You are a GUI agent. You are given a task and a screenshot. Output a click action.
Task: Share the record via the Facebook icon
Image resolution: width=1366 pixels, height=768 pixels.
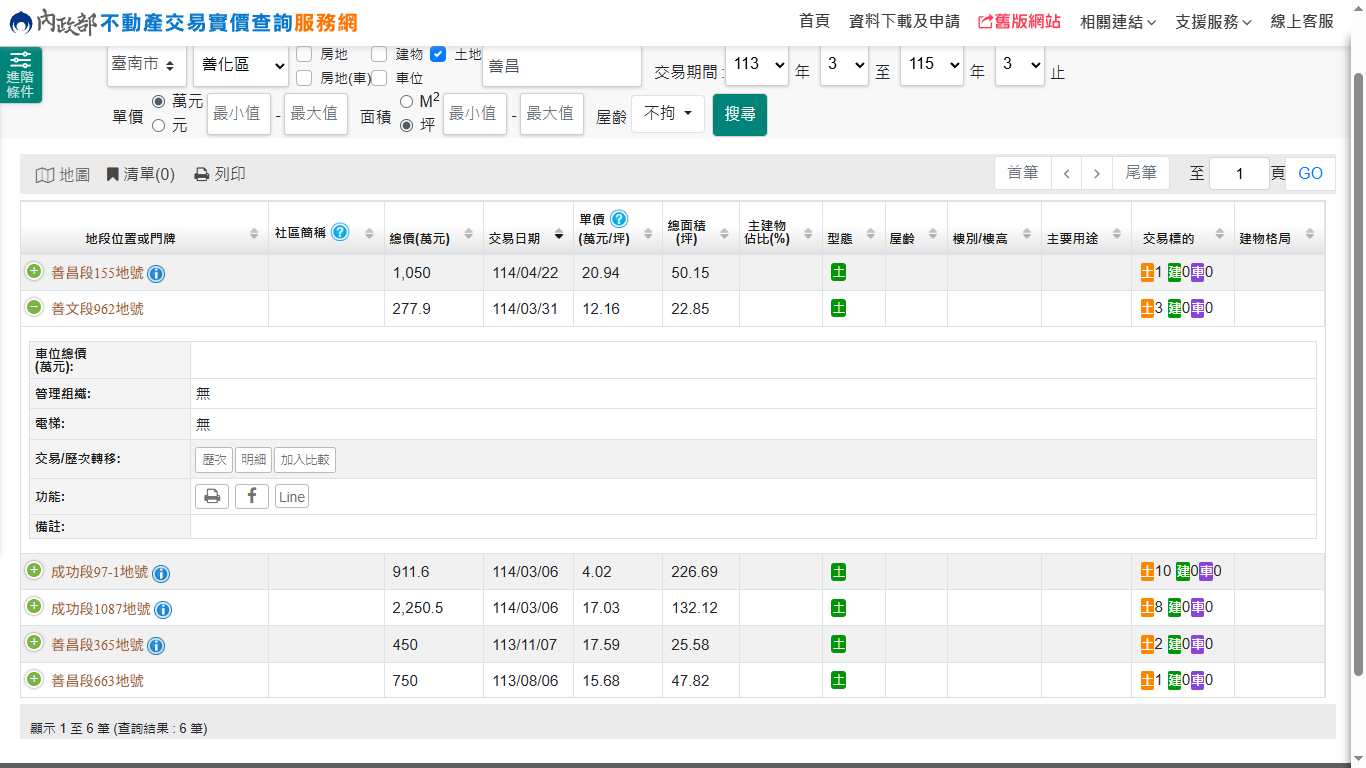(x=252, y=496)
